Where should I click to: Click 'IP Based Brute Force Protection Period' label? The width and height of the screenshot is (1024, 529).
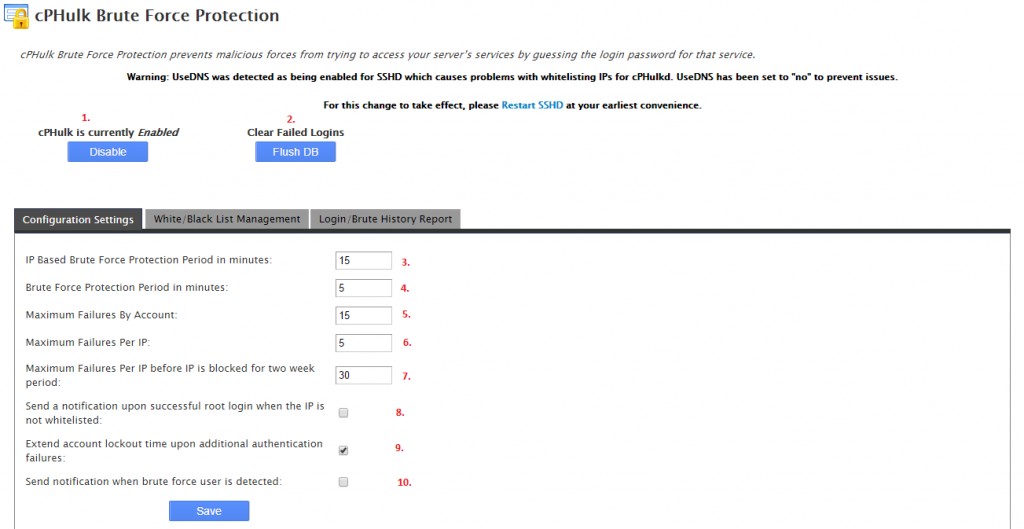(148, 260)
